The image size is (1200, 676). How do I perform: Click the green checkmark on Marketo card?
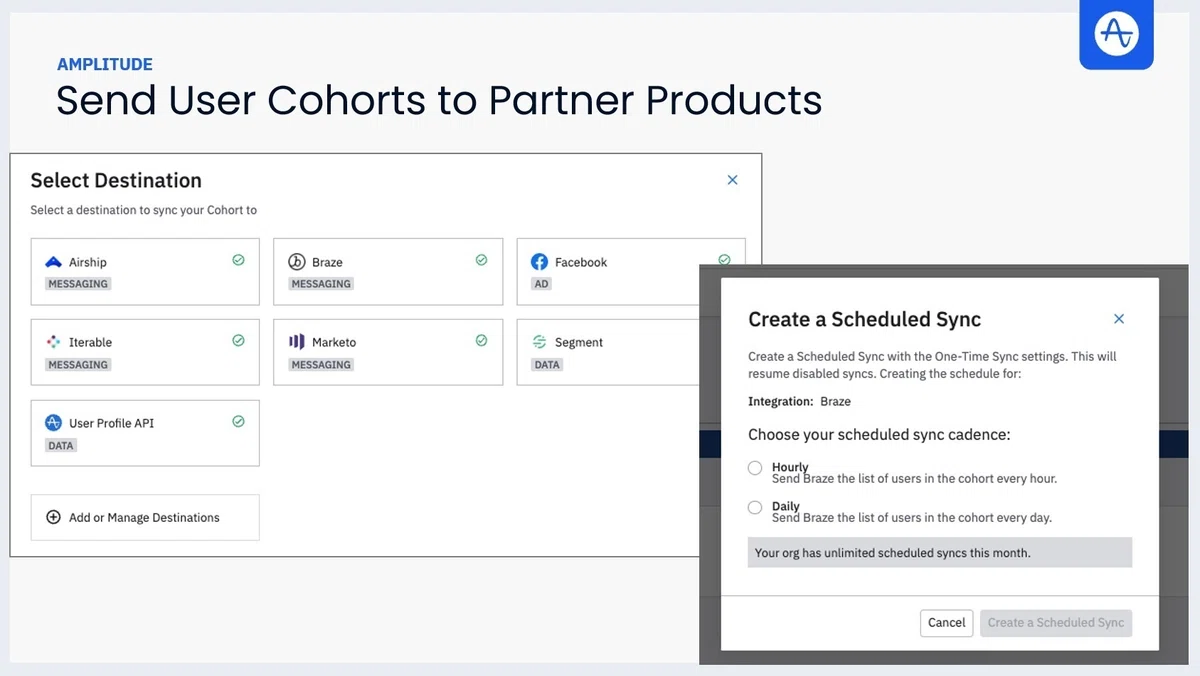tap(481, 340)
